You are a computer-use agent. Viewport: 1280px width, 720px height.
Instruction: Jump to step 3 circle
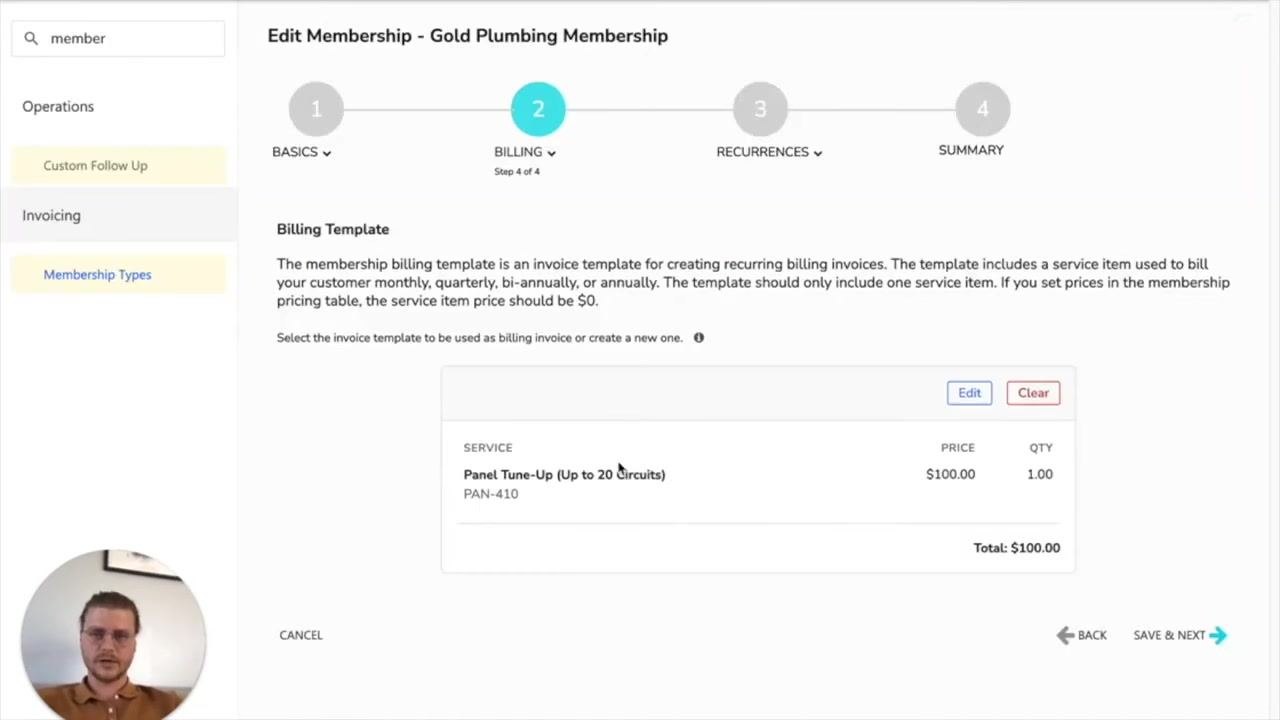pos(760,109)
